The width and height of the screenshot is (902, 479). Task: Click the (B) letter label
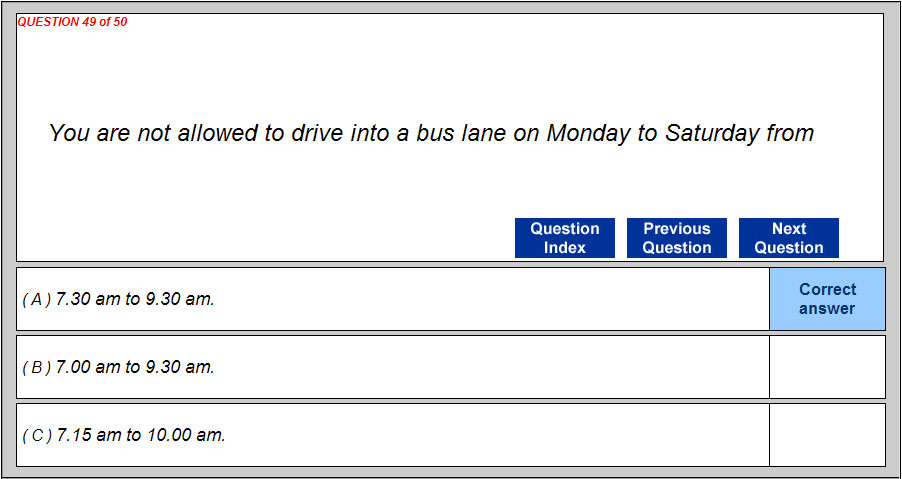tap(37, 367)
